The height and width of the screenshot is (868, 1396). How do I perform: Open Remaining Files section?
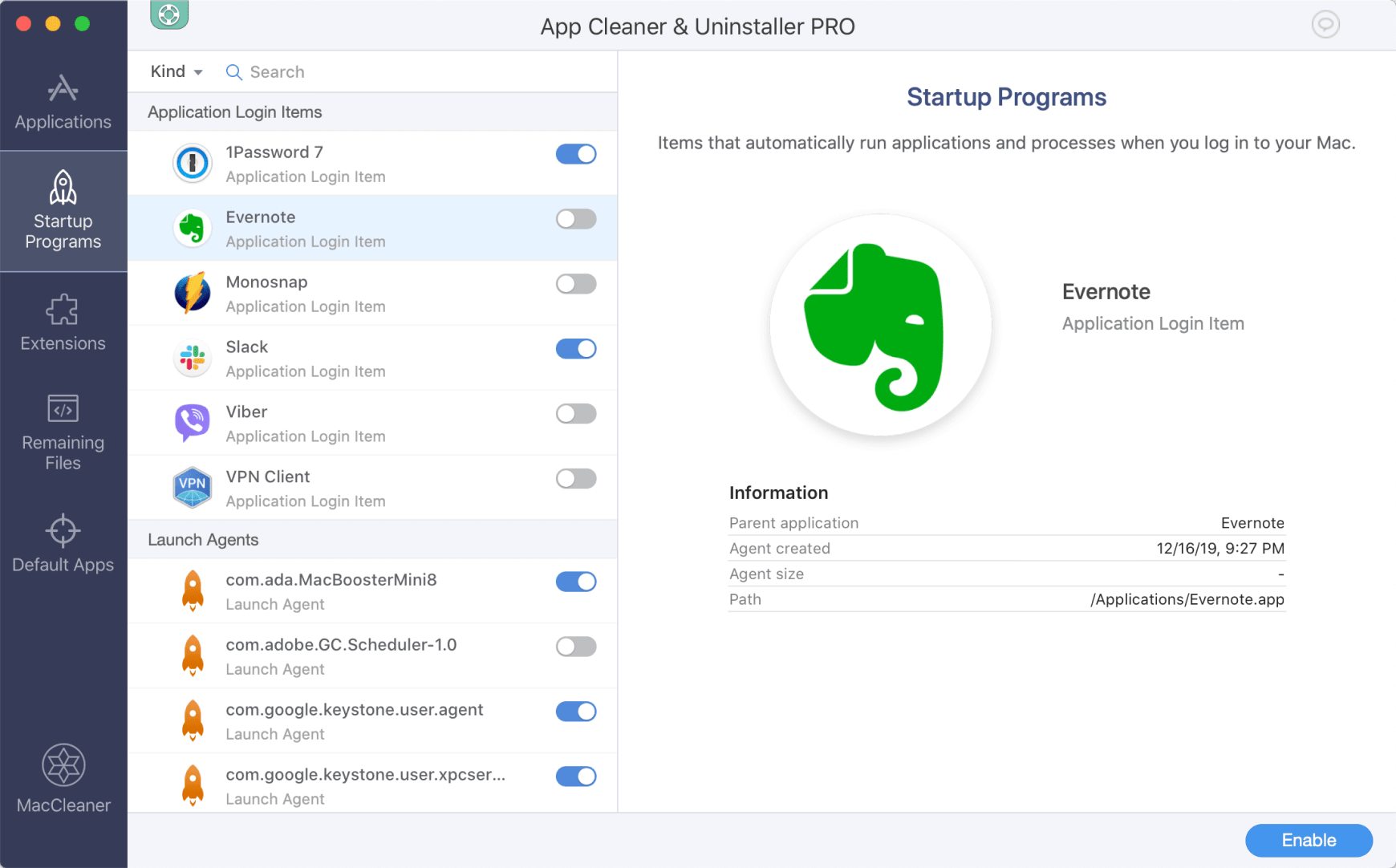tap(63, 430)
